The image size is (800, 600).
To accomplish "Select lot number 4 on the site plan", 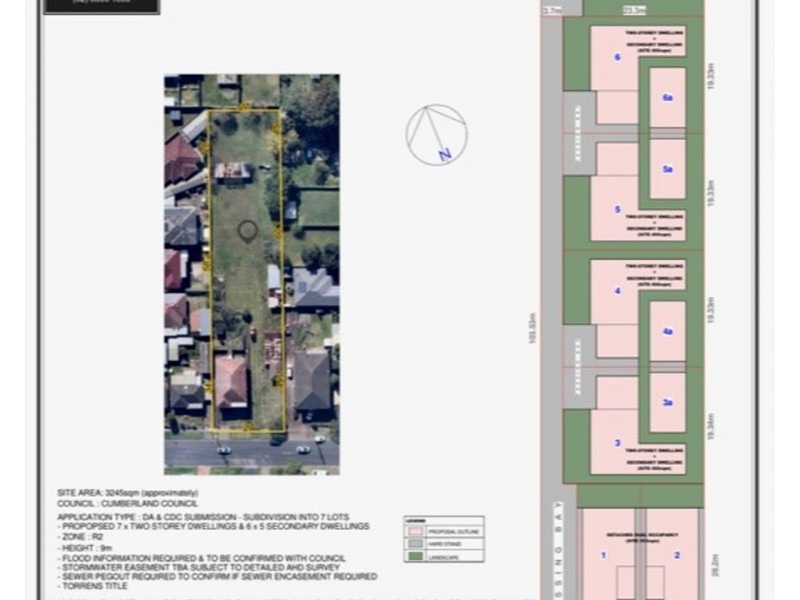I will [x=618, y=291].
